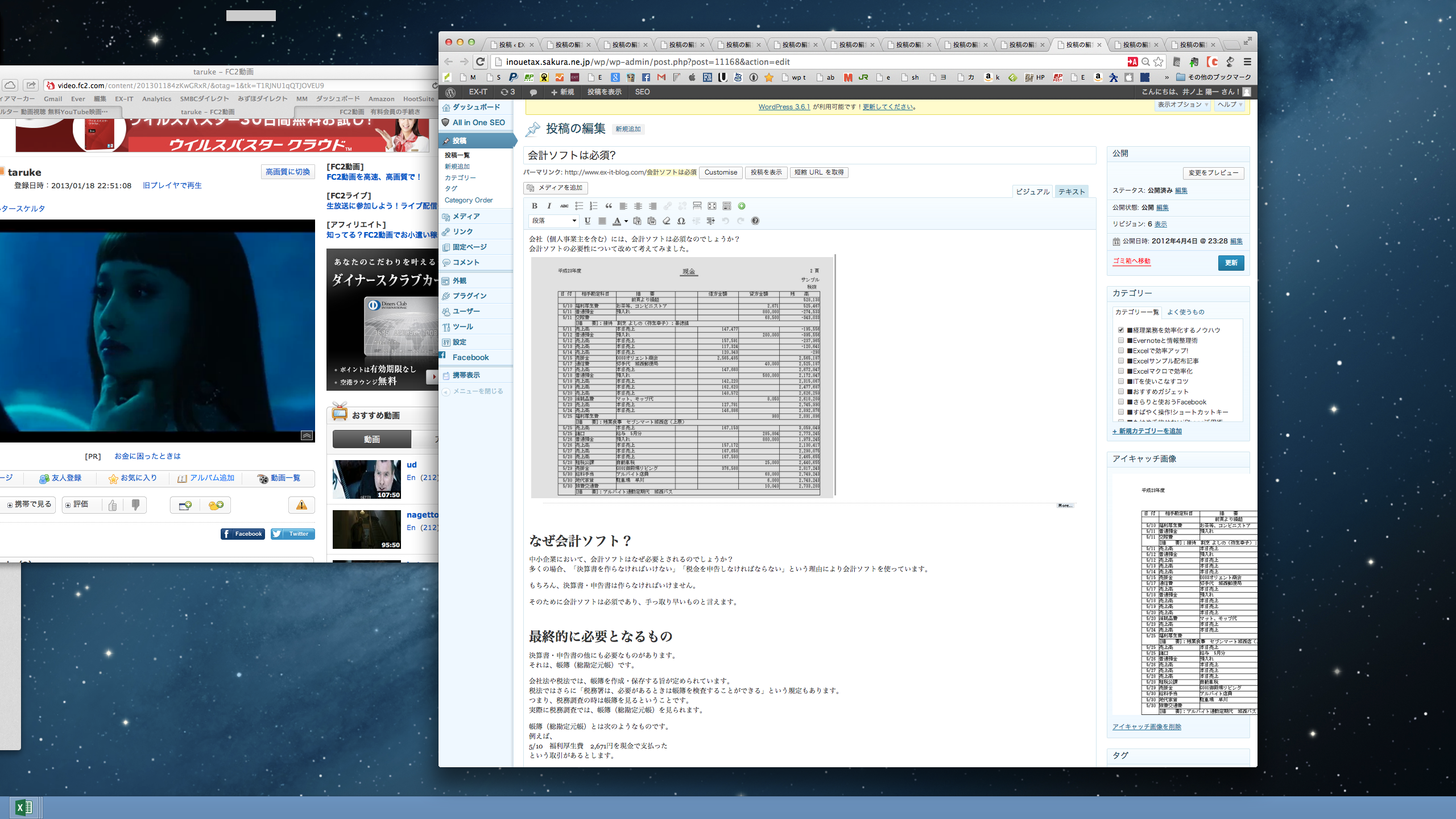This screenshot has height=819, width=1456.
Task: Click + 新規カテゴリーを追加 link
Action: coord(1147,431)
